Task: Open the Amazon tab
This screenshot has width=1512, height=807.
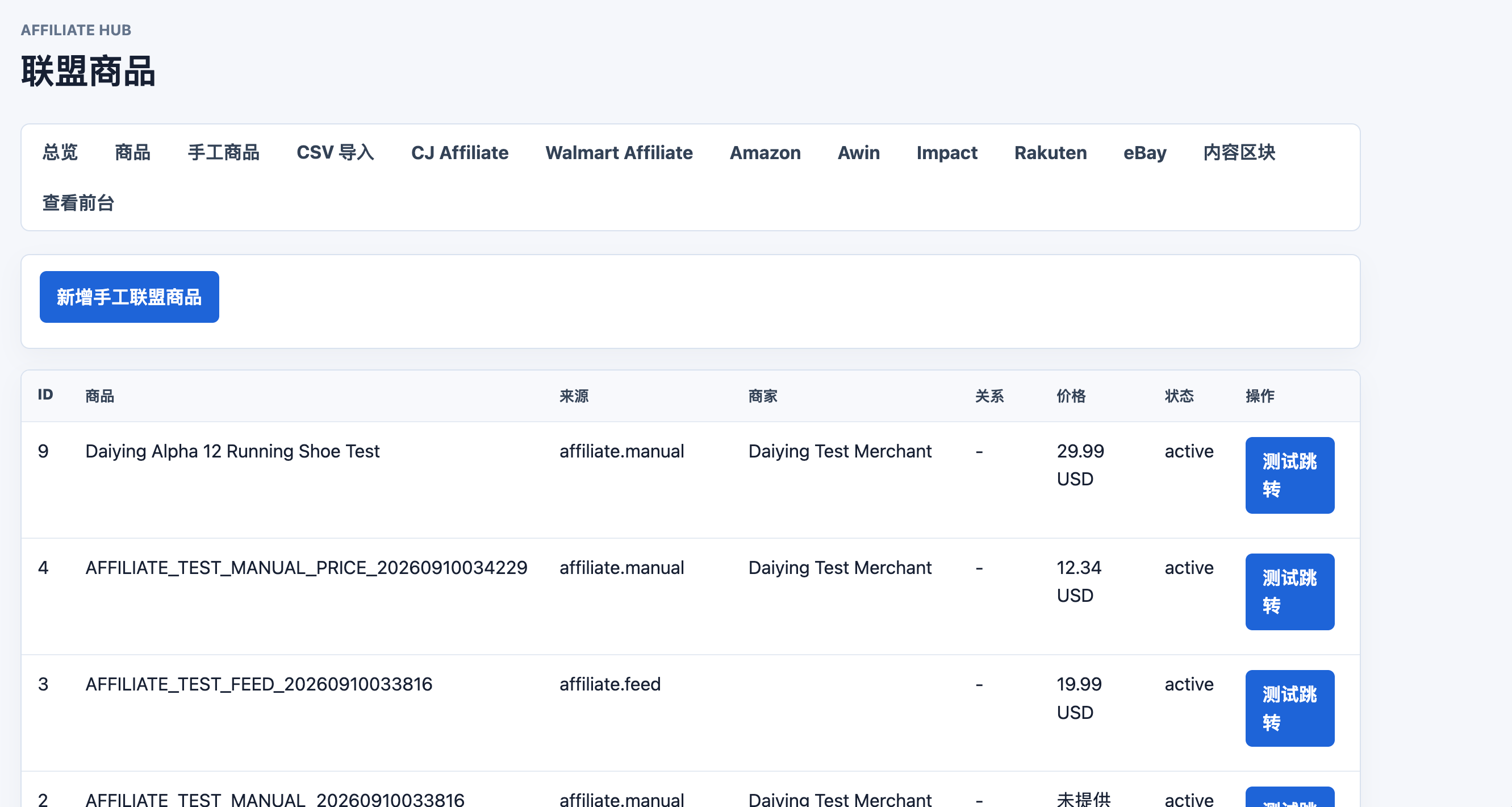Action: coord(765,152)
